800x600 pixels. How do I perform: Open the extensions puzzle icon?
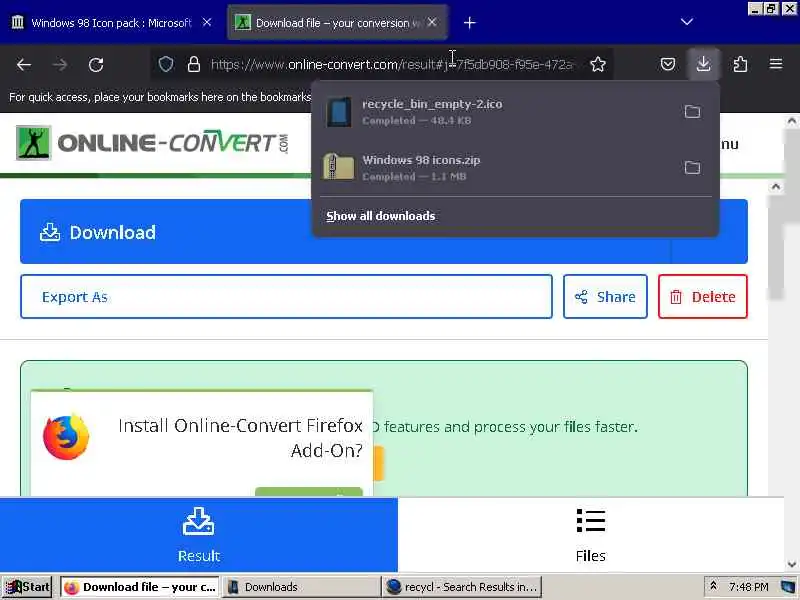pos(740,64)
